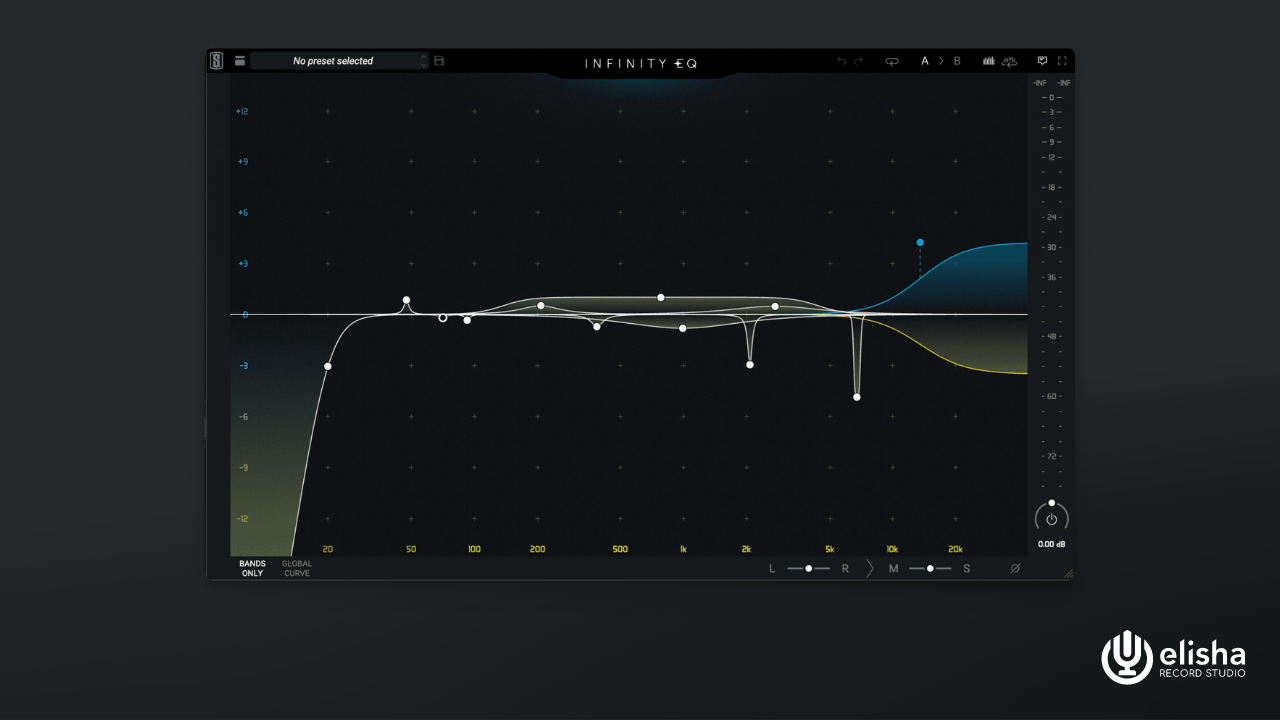Select the blue high-shelf band node

[x=920, y=242]
